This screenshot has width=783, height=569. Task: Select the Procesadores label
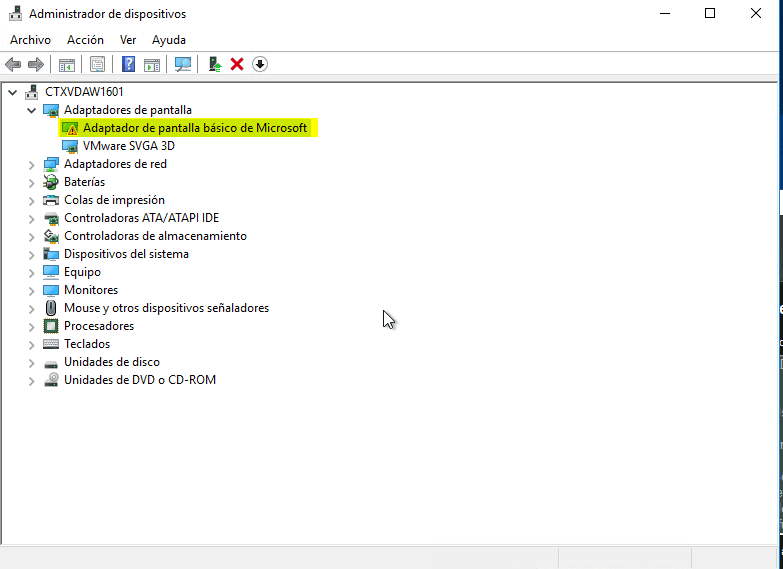coord(99,326)
